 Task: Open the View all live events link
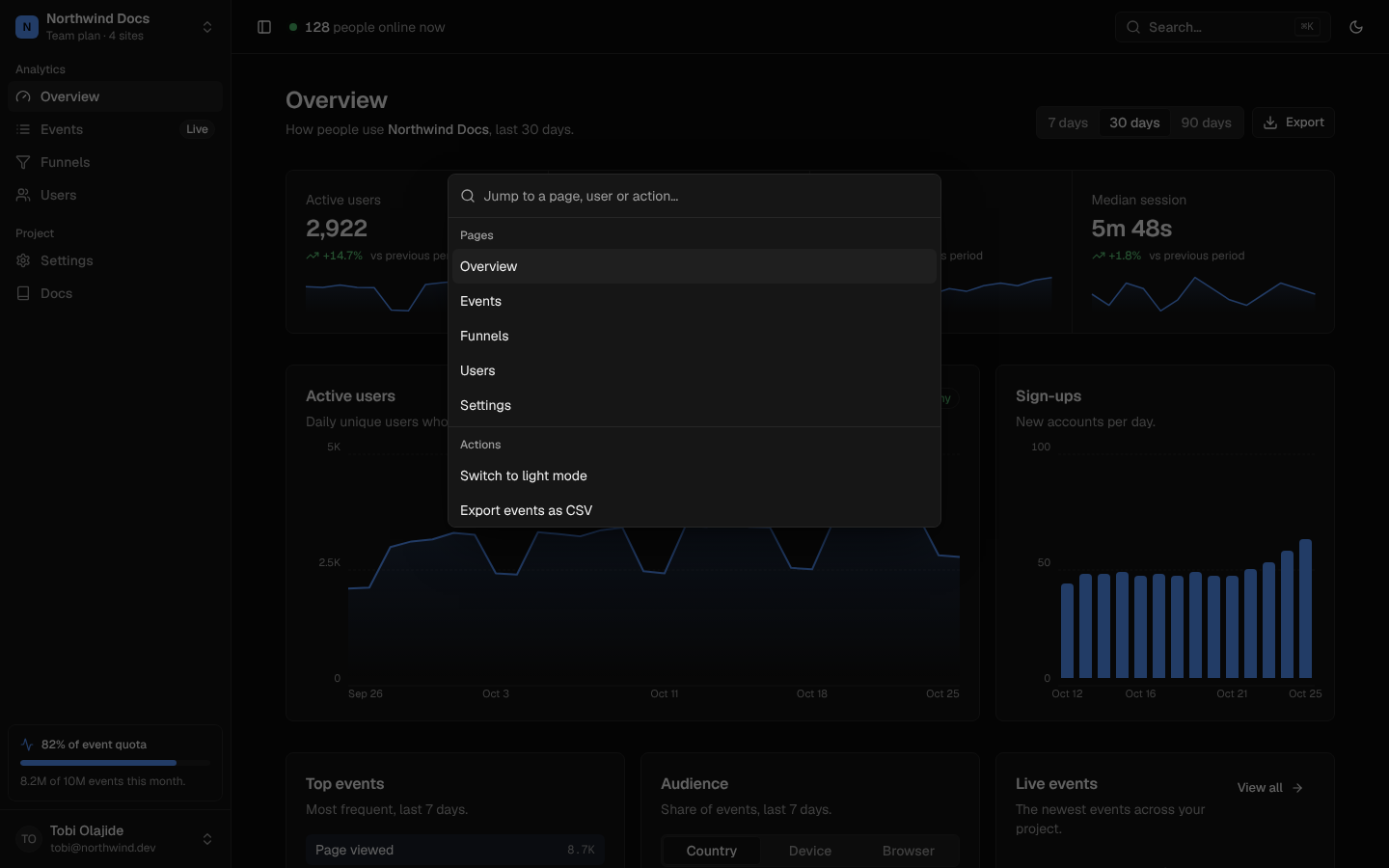(x=1270, y=788)
